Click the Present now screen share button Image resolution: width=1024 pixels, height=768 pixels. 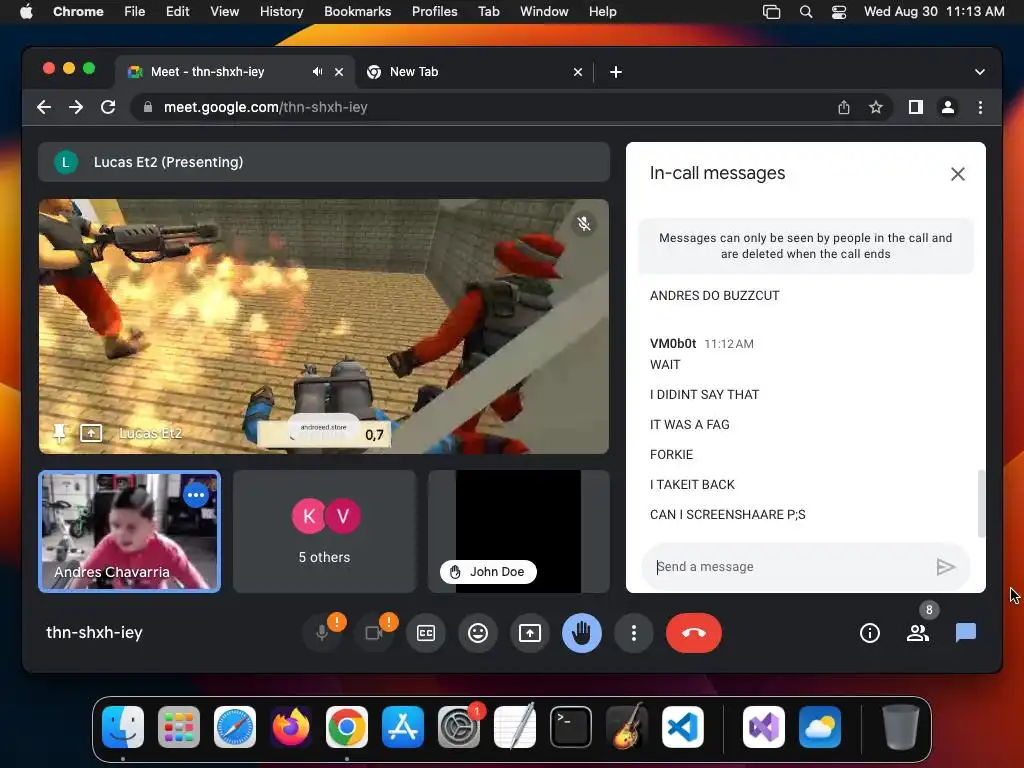[x=530, y=633]
